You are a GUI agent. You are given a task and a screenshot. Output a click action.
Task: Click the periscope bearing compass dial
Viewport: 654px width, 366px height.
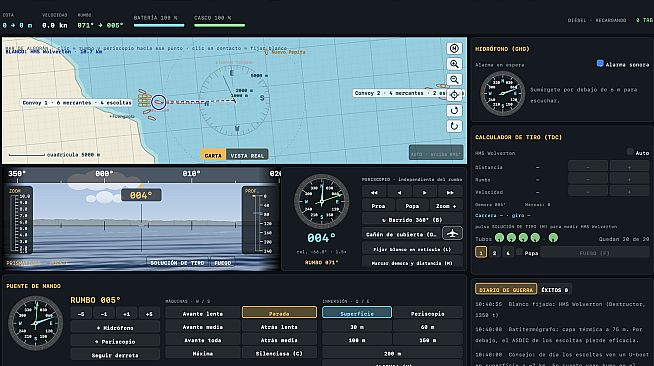321,201
